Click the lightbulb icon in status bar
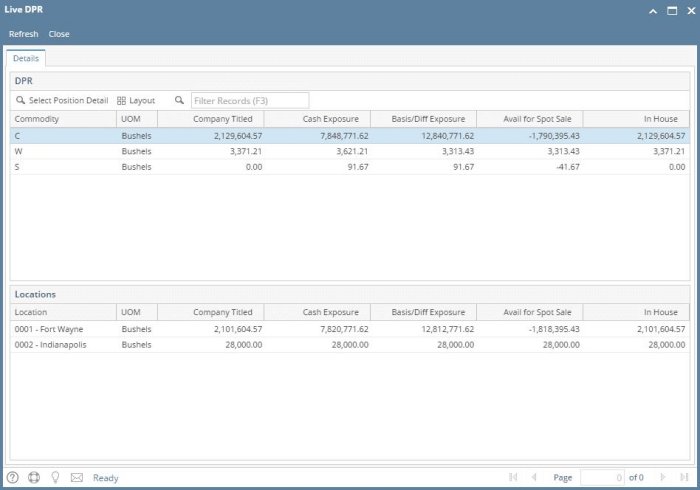This screenshot has width=700, height=490. (55, 477)
